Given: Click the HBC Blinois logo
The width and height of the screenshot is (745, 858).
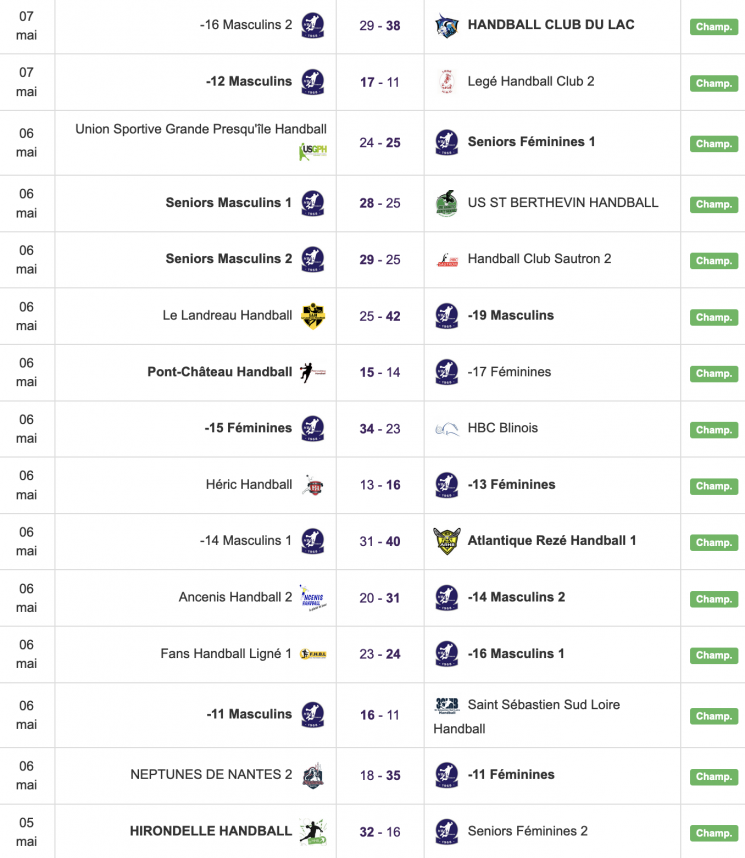Looking at the screenshot, I should [446, 429].
